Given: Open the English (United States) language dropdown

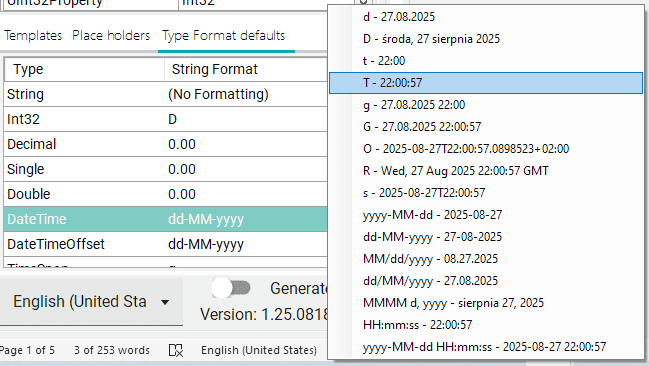Looking at the screenshot, I should (91, 302).
